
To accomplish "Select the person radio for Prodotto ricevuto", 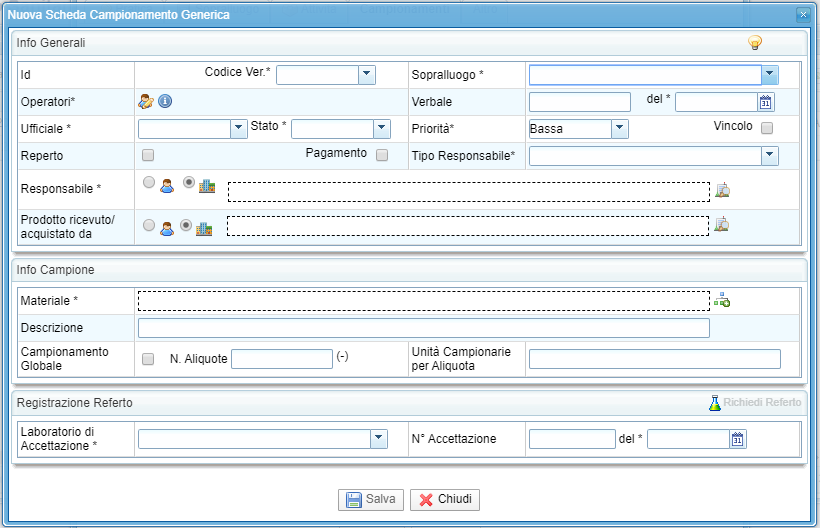I will [149, 225].
